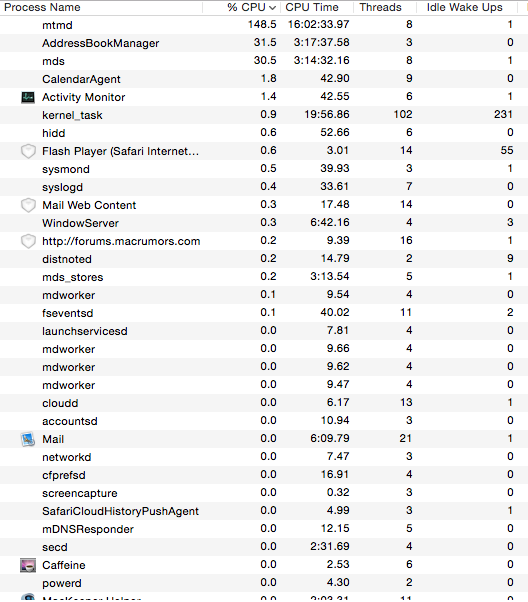Select Mail Web Content process name
The height and width of the screenshot is (602, 528).
89,205
